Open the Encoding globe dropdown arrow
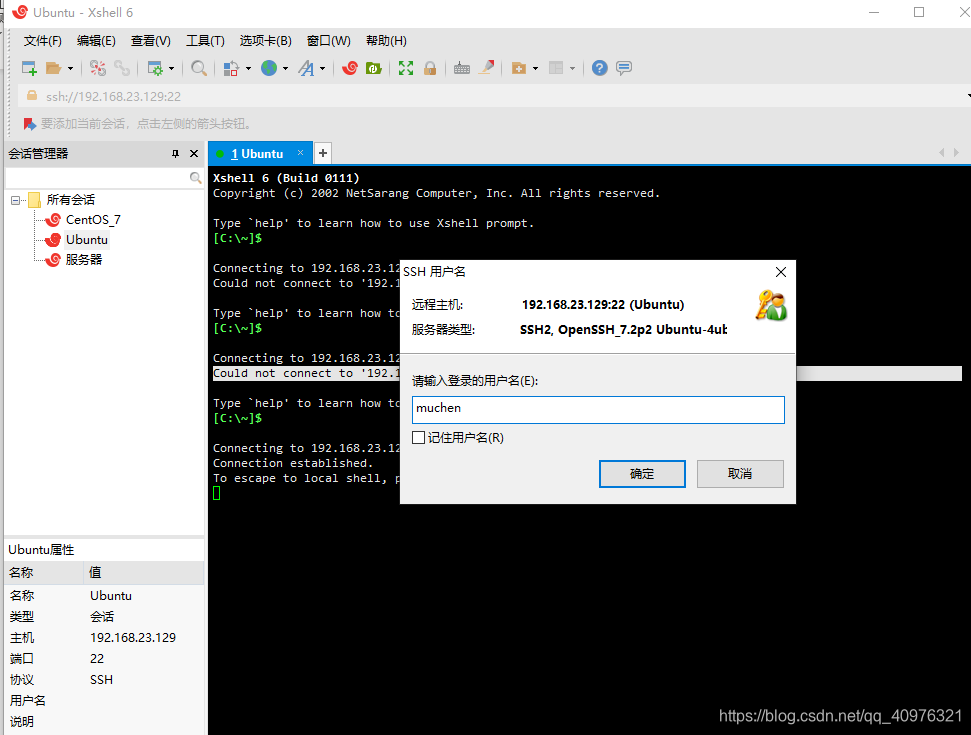 pos(285,68)
